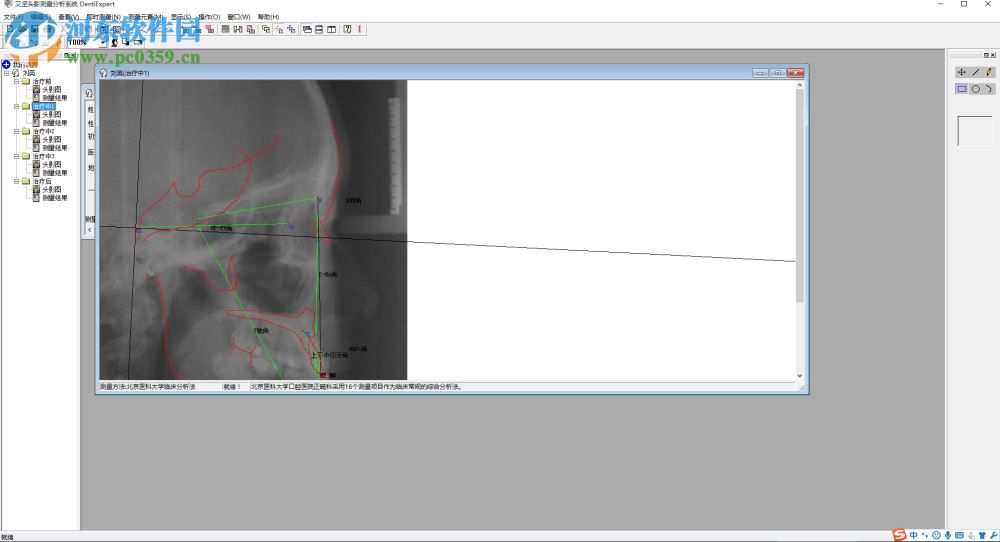Select the line drawing tool

point(976,72)
